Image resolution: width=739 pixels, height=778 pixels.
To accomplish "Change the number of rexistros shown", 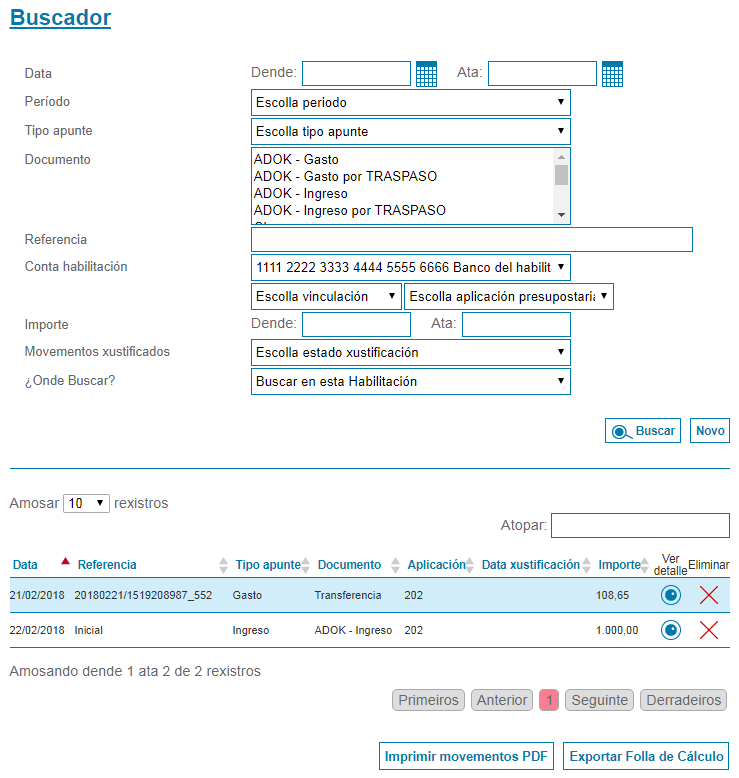I will (86, 504).
